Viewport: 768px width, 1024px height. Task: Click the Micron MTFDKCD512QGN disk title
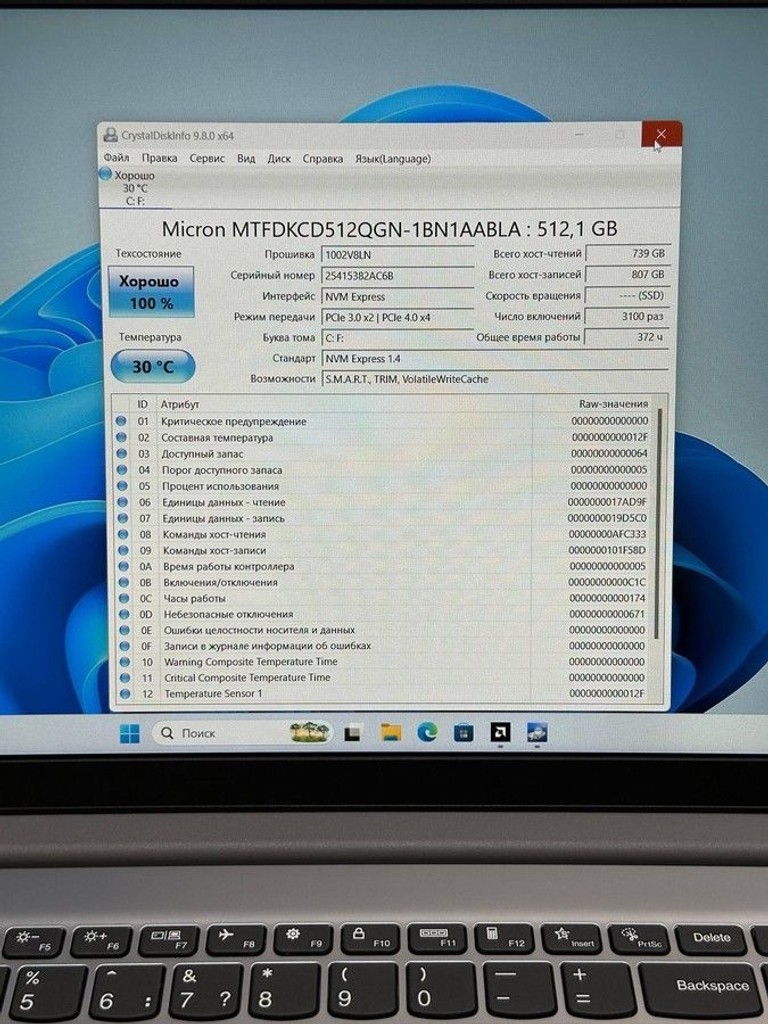(x=389, y=229)
